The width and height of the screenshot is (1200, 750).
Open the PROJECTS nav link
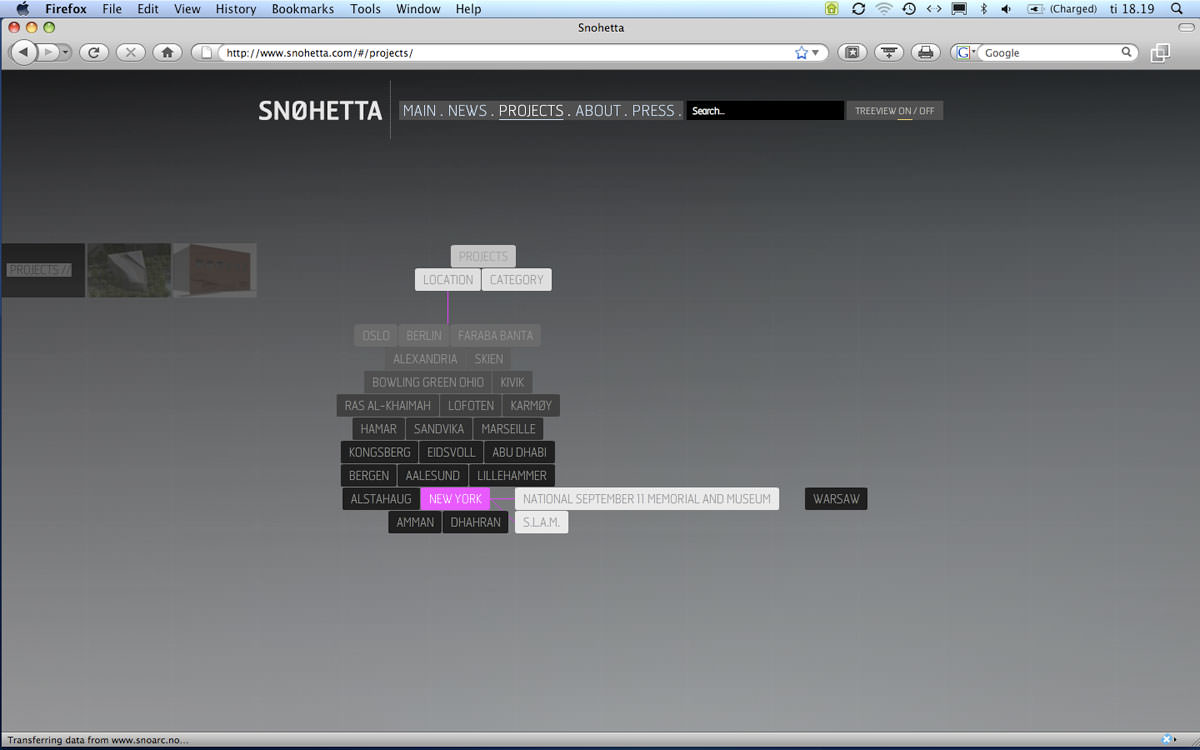[531, 111]
